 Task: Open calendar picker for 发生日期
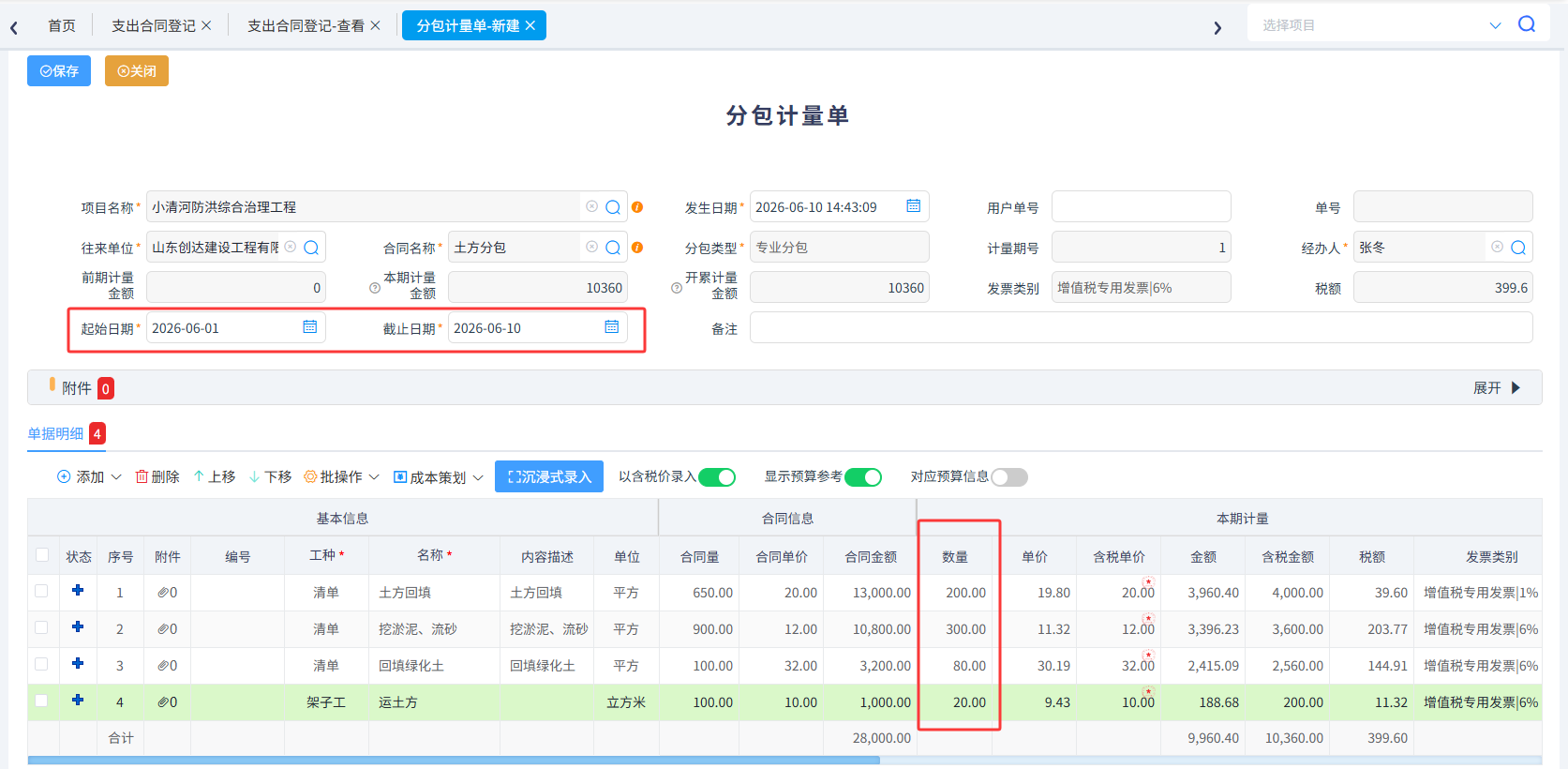(x=914, y=206)
